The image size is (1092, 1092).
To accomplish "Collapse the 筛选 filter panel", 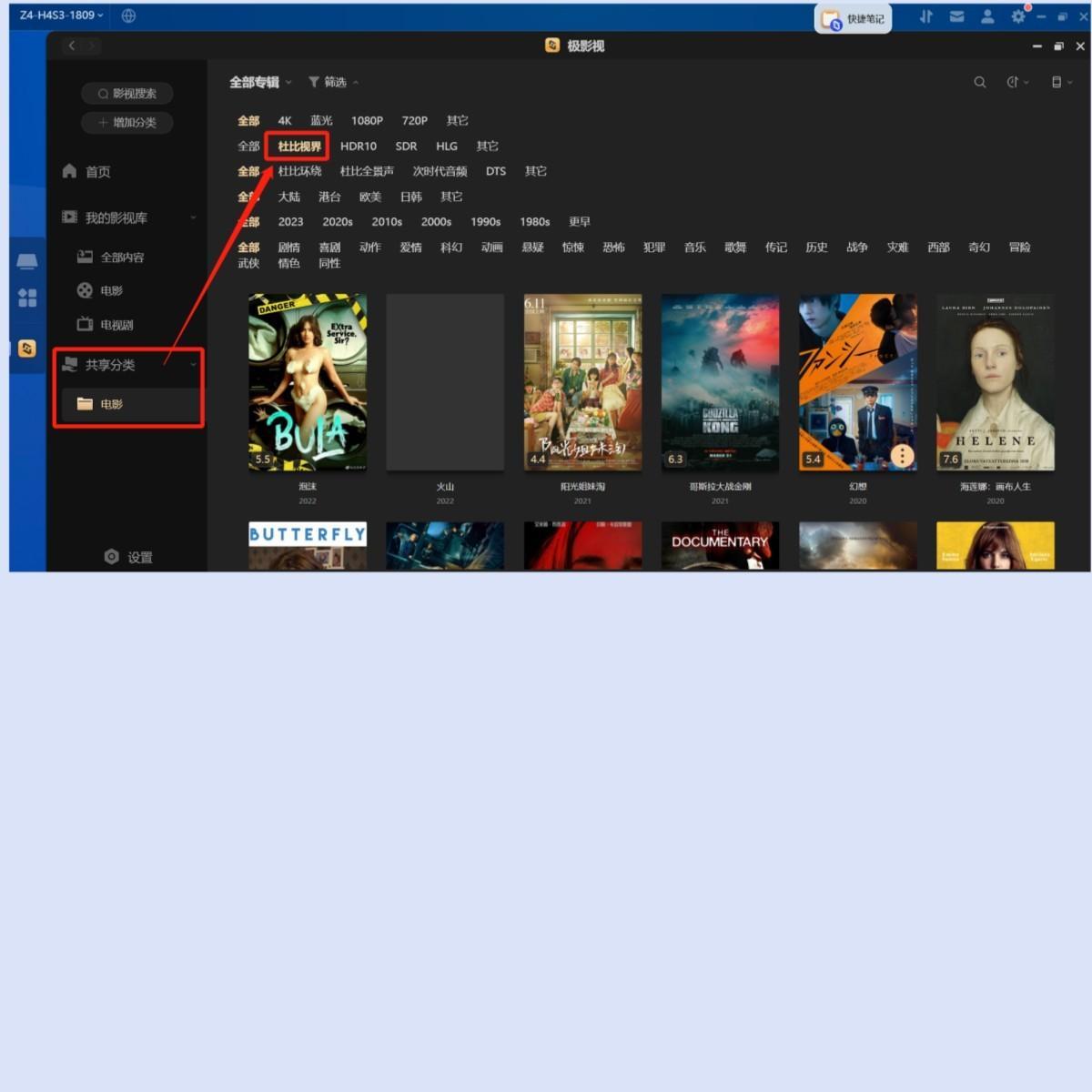I will click(x=333, y=82).
